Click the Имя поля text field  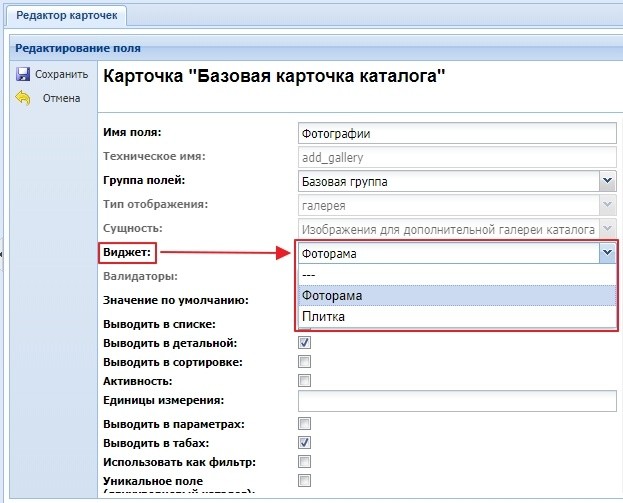[x=456, y=132]
